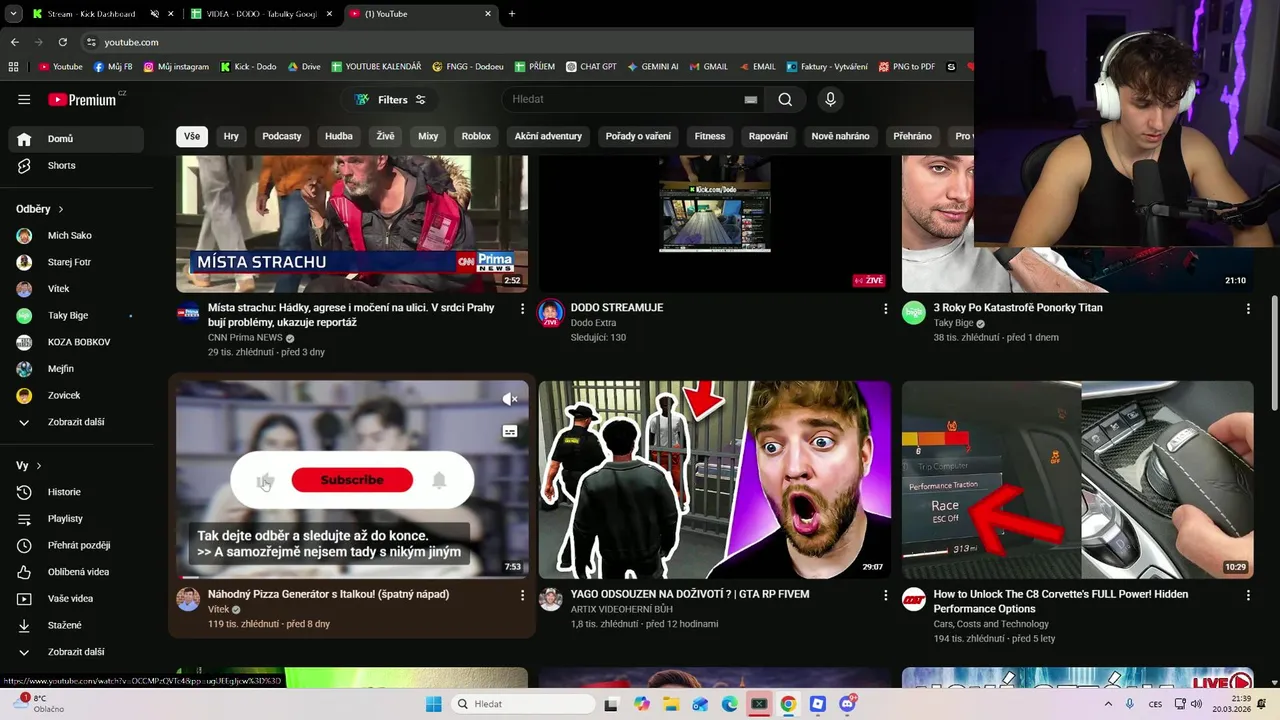Reload the page
The width and height of the screenshot is (1280, 720).
pos(62,42)
